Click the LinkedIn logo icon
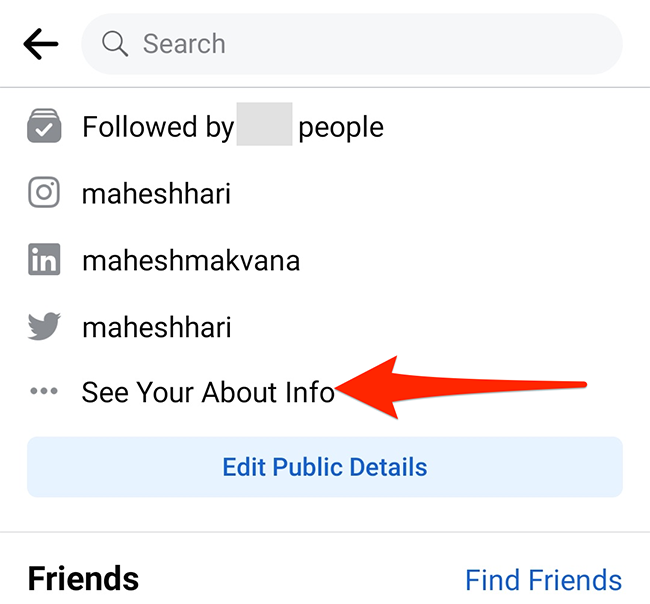This screenshot has height=604, width=650. point(44,260)
